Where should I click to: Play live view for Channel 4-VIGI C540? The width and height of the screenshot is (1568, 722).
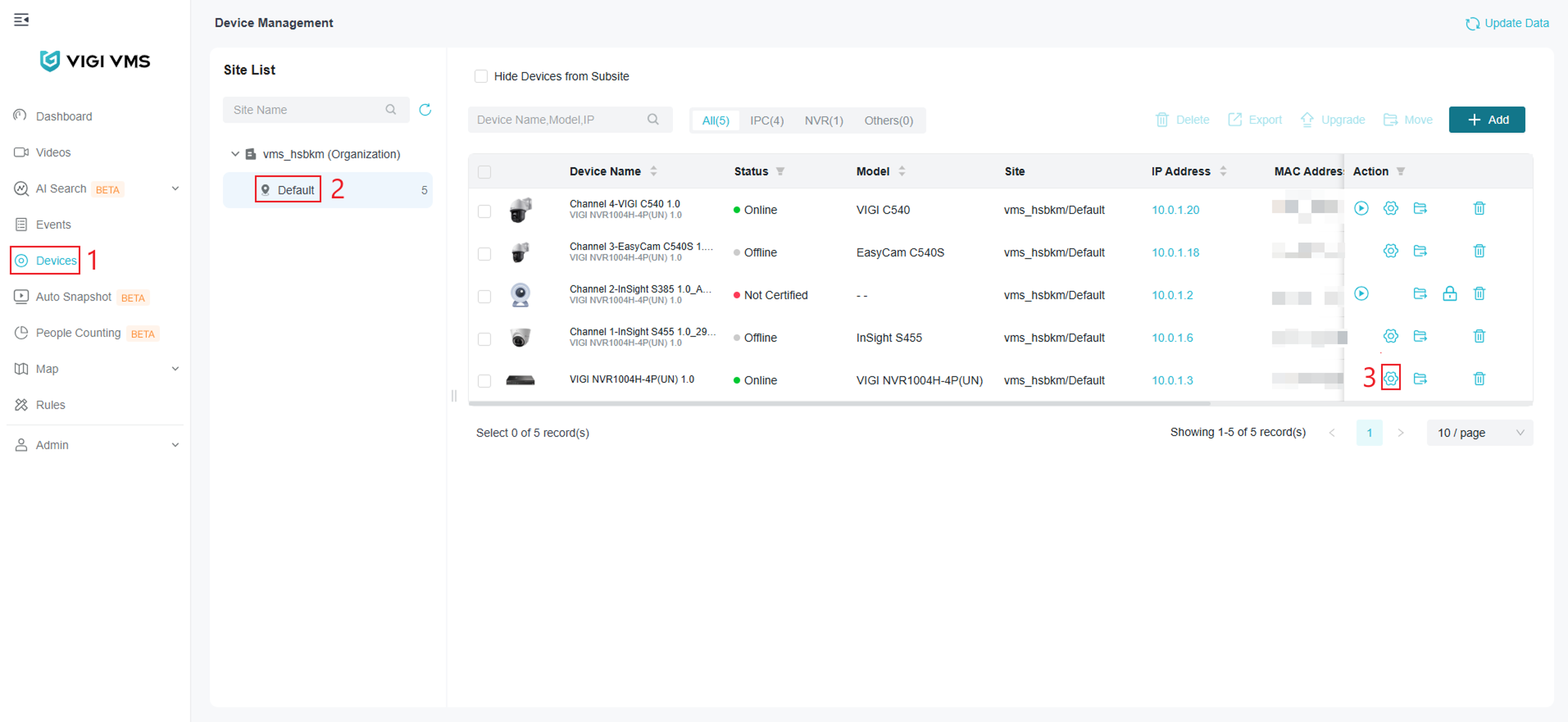pyautogui.click(x=1361, y=208)
